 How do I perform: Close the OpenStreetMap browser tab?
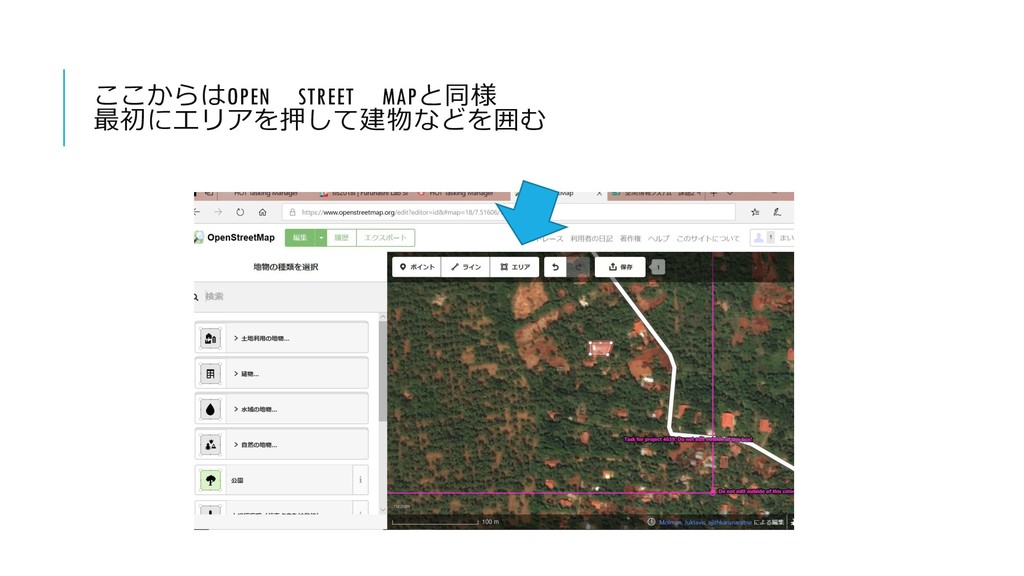pos(599,194)
